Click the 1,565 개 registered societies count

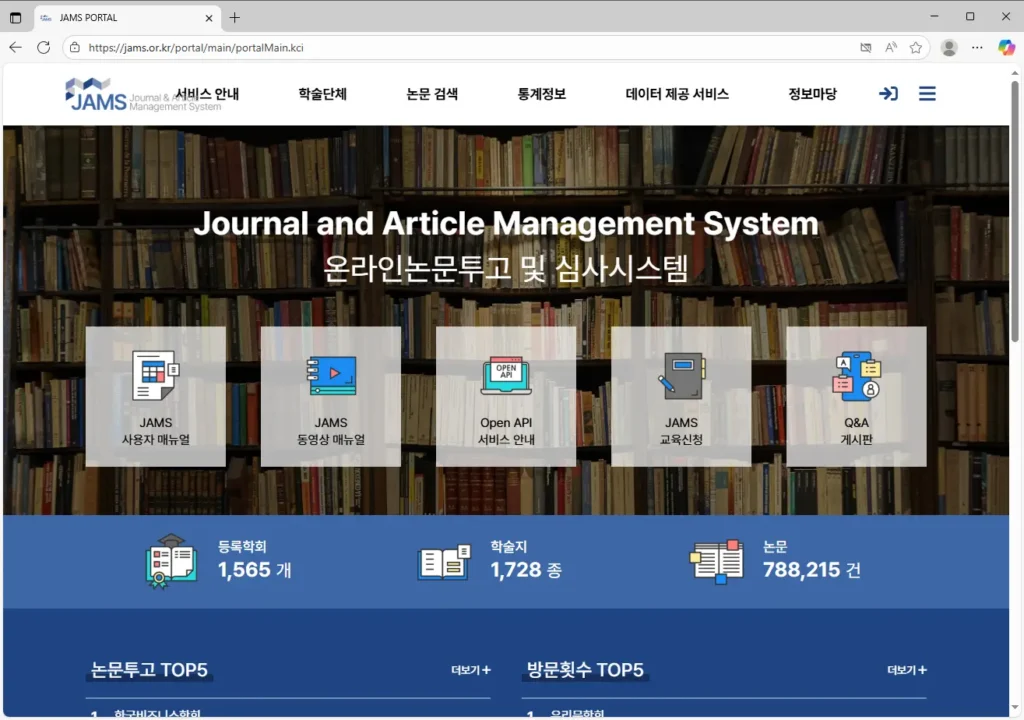click(255, 570)
